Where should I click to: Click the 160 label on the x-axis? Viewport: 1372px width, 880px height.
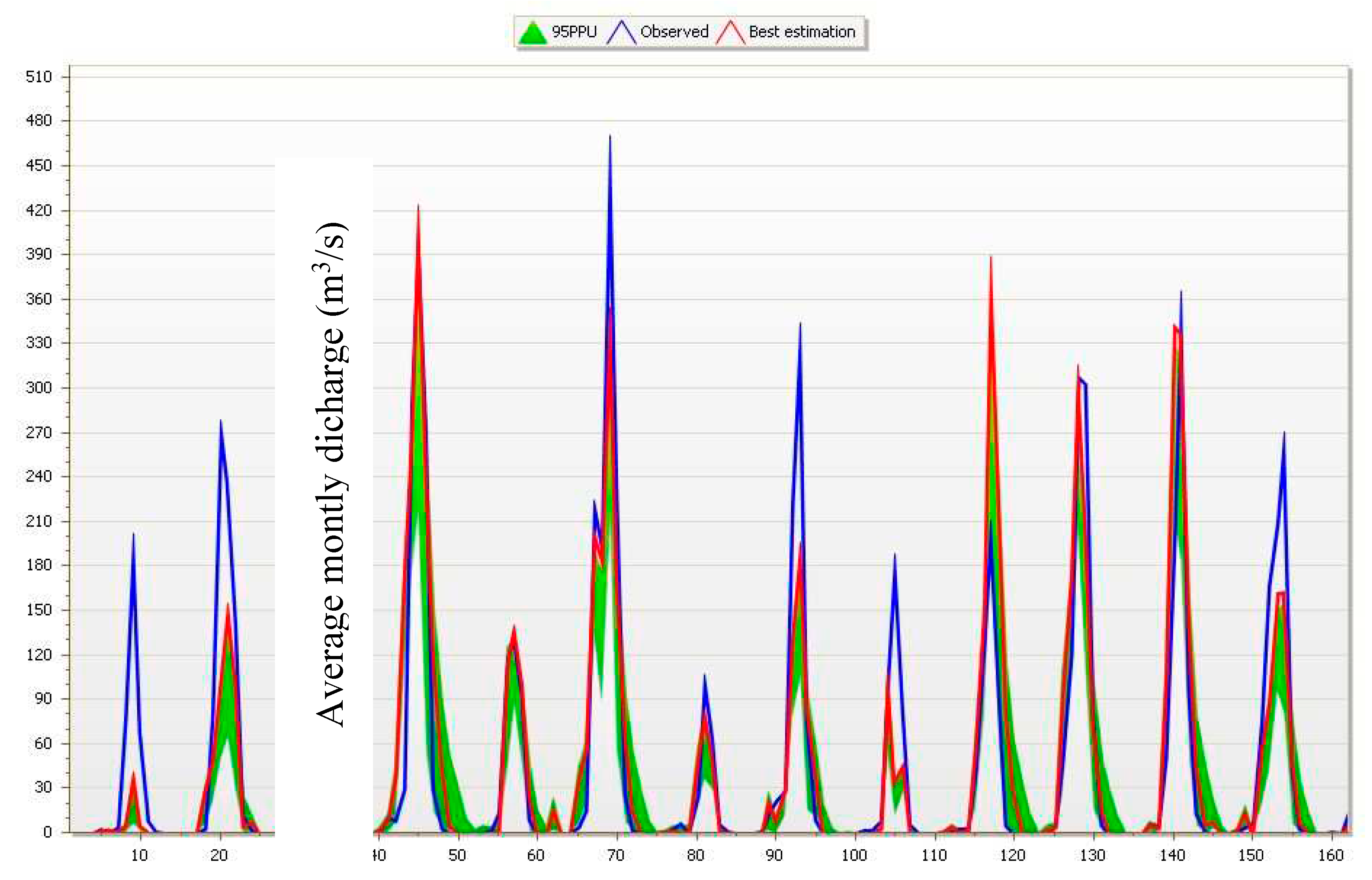[1331, 856]
